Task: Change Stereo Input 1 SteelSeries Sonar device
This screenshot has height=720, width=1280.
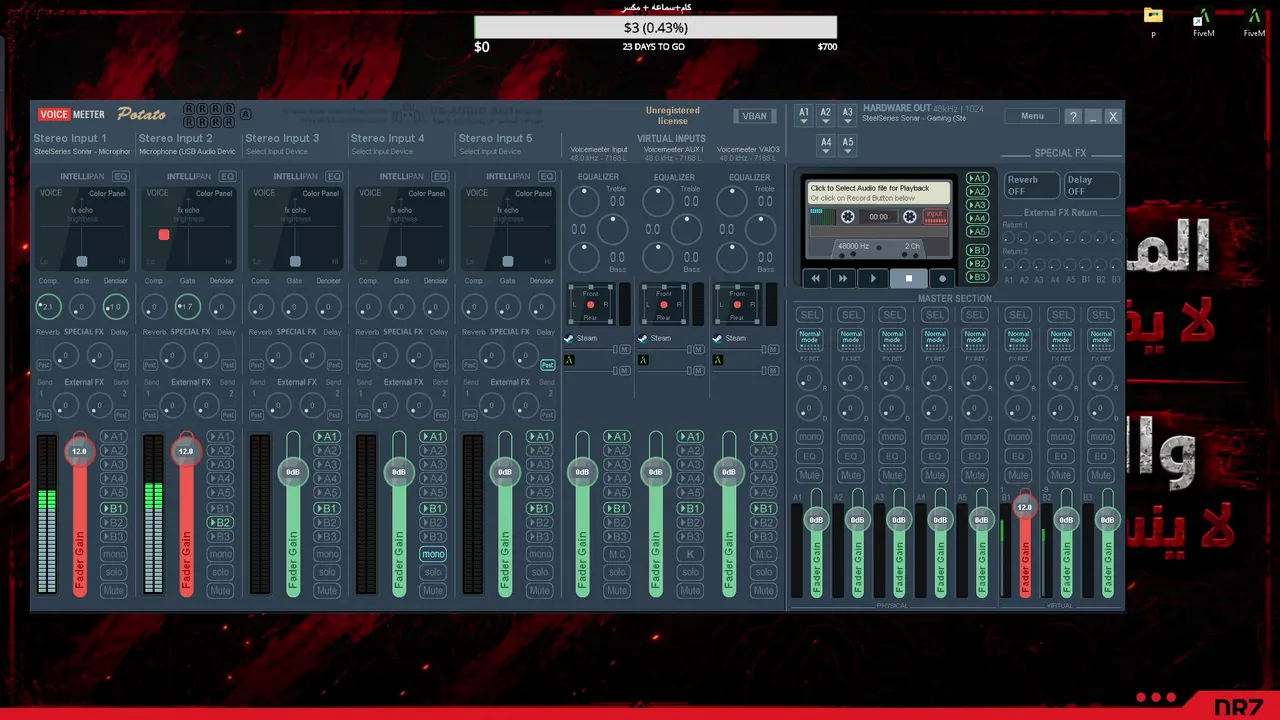Action: [82, 152]
